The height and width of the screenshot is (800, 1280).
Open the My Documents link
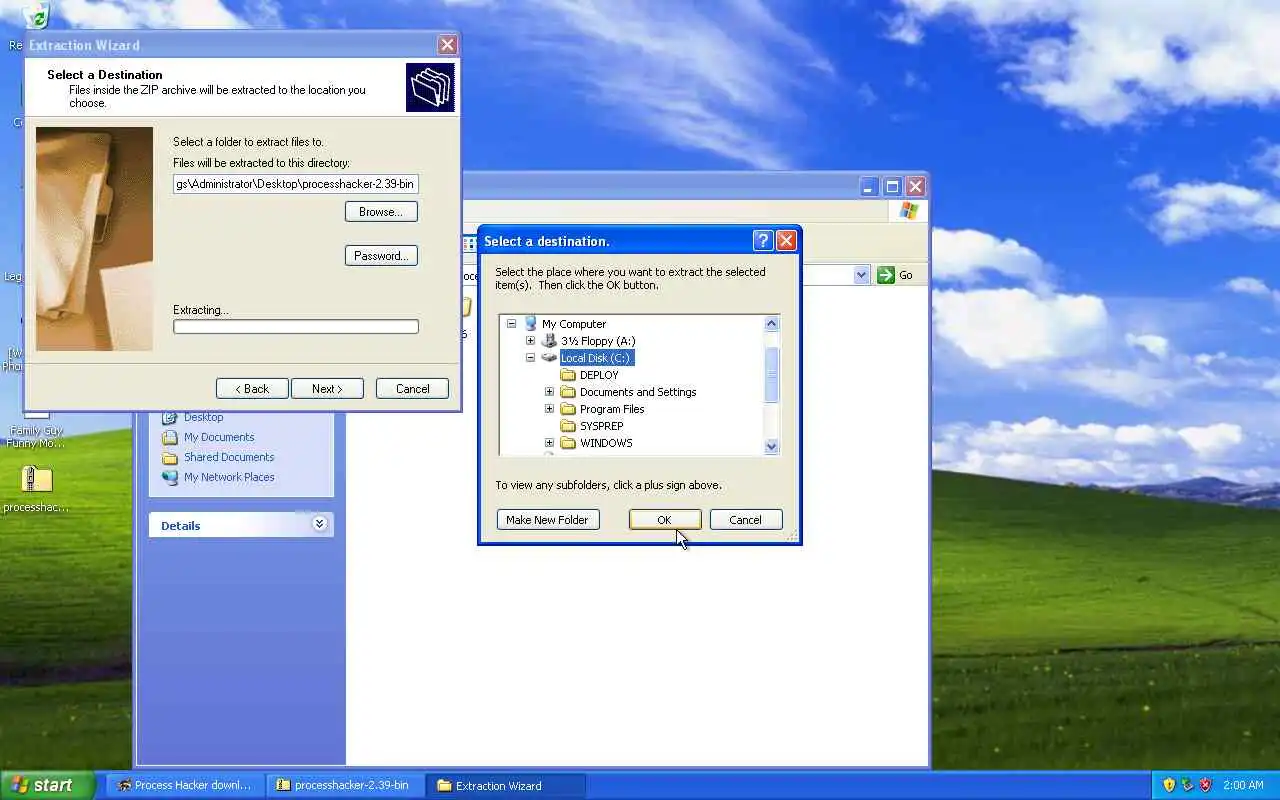pyautogui.click(x=219, y=437)
